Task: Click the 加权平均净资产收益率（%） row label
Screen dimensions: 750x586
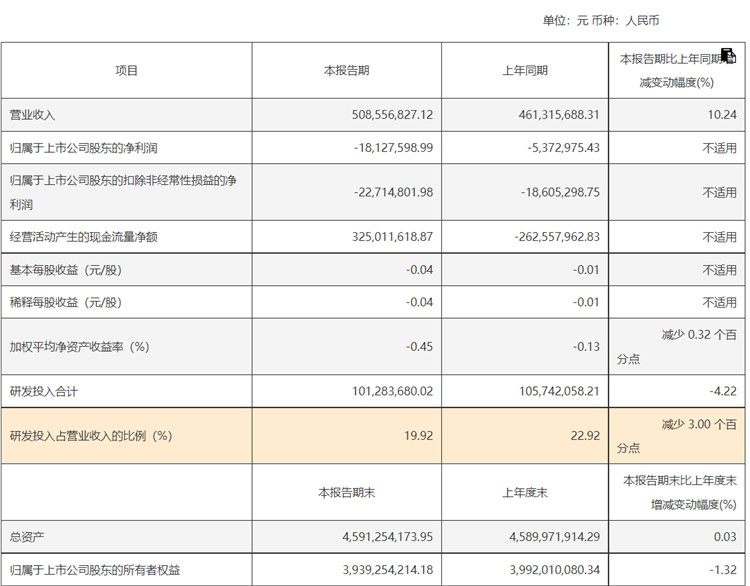Action: point(79,347)
